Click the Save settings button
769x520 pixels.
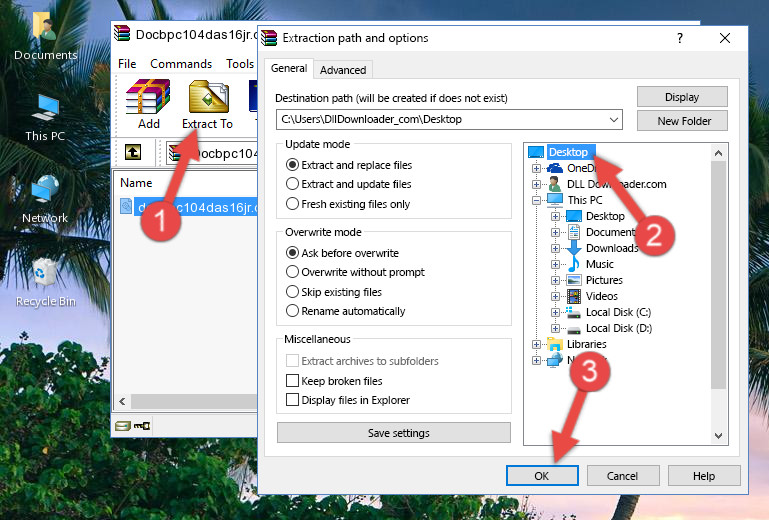point(394,433)
